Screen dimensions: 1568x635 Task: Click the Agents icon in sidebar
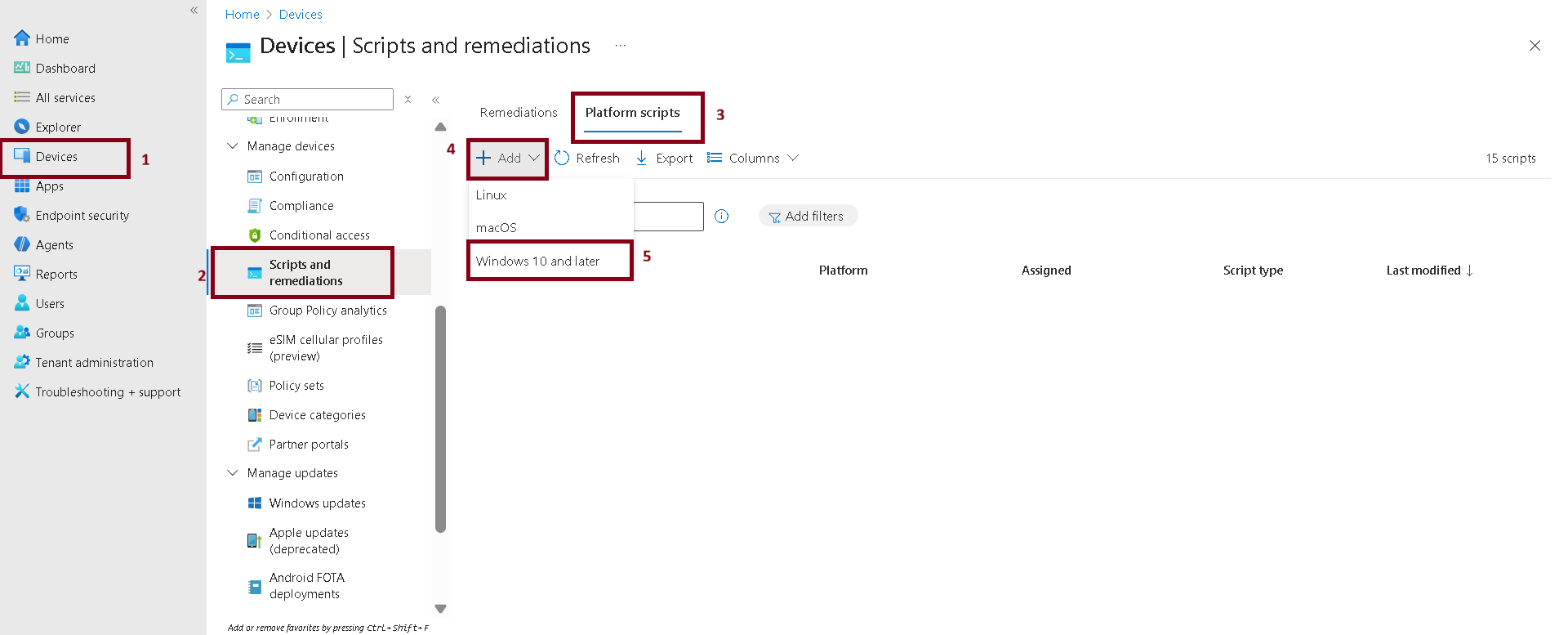(22, 244)
